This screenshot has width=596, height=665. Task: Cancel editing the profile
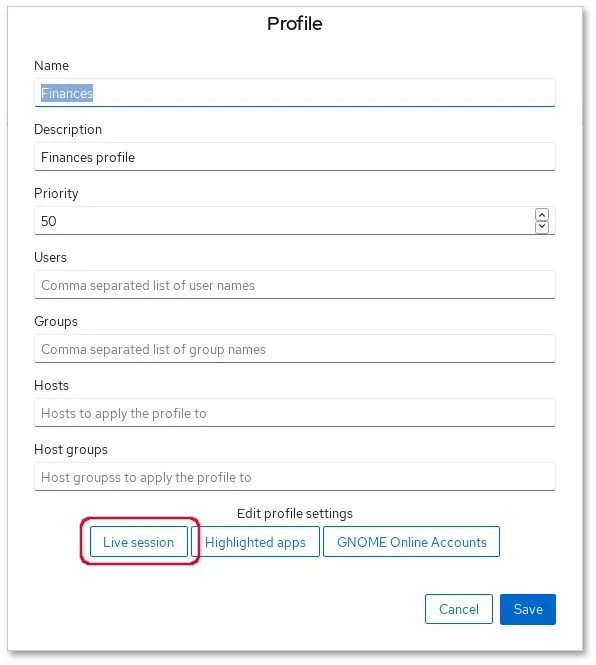(x=459, y=609)
